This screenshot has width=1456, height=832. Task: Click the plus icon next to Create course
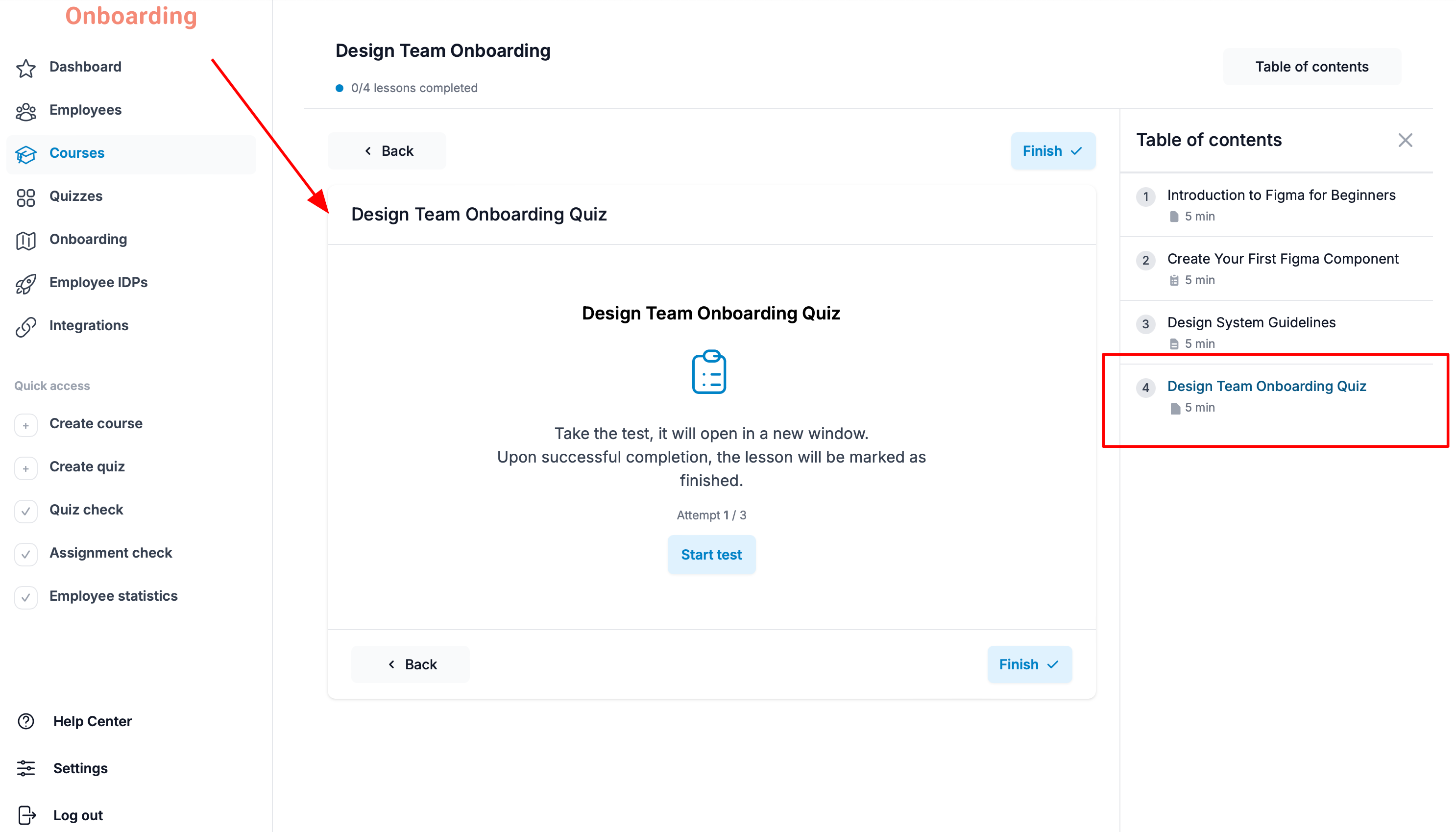(25, 425)
